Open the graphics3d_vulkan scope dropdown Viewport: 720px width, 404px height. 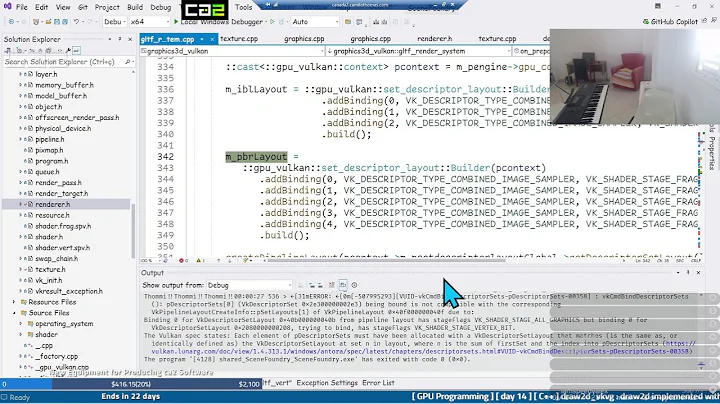point(232,51)
